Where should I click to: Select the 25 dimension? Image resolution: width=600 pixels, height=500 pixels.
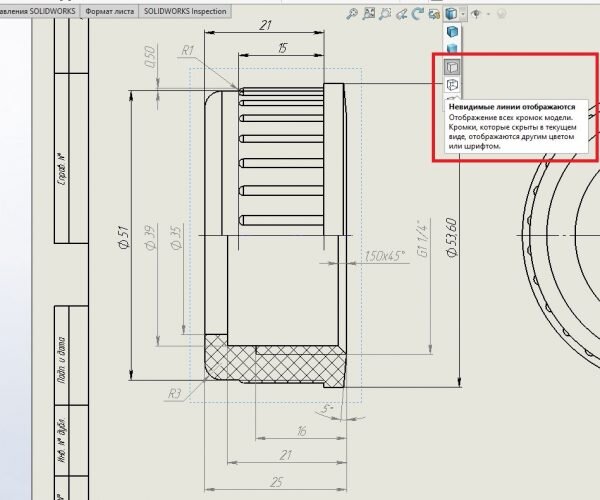click(277, 482)
